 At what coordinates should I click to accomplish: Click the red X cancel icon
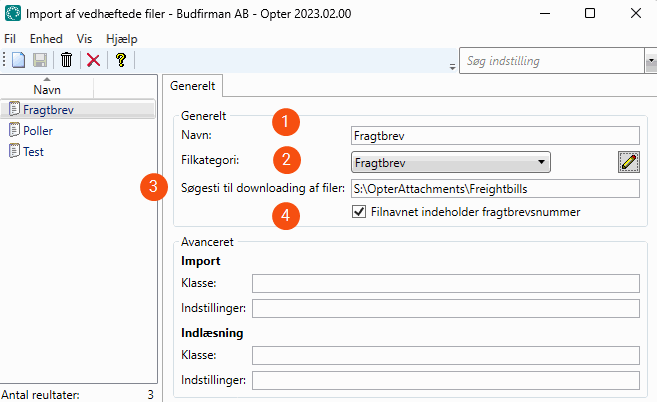click(x=93, y=60)
